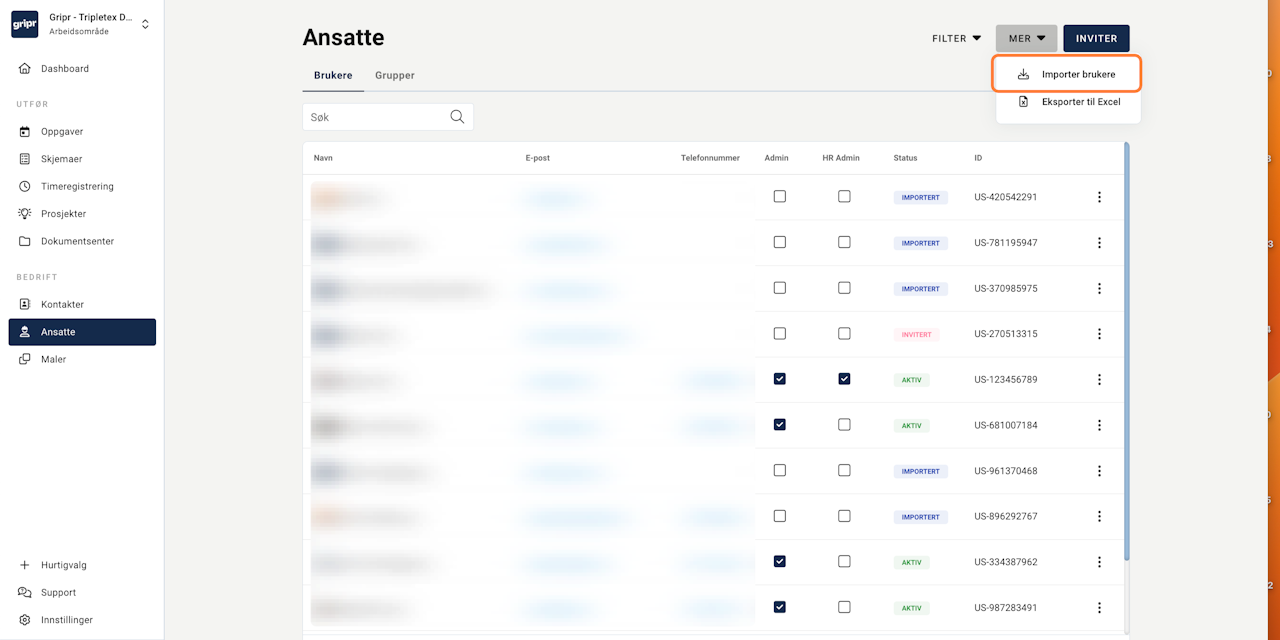Switch to the Grupper tab
1280x640 pixels.
(395, 76)
